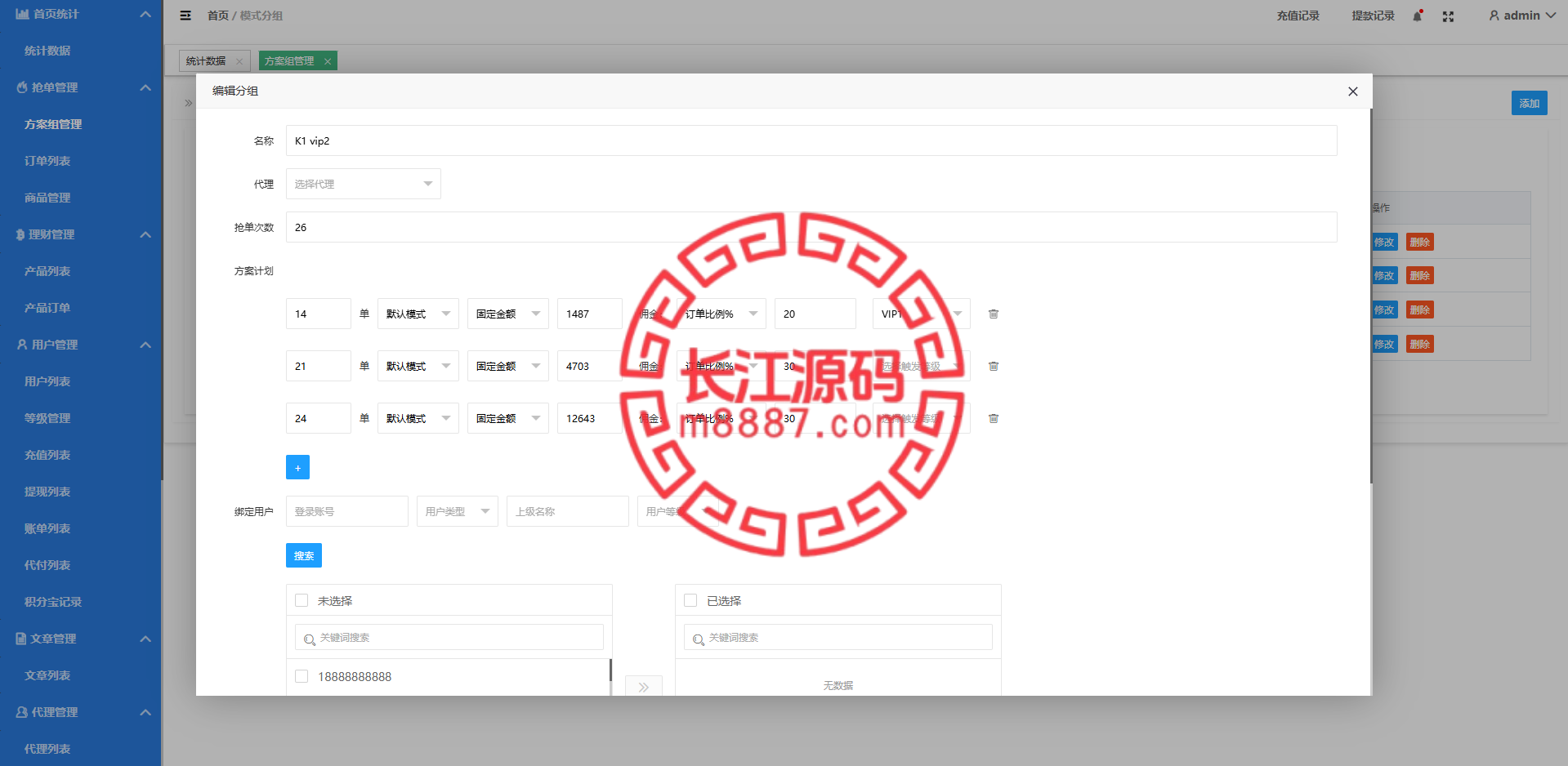Delete the plan row with 12643
The width and height of the screenshot is (1568, 766).
[994, 418]
